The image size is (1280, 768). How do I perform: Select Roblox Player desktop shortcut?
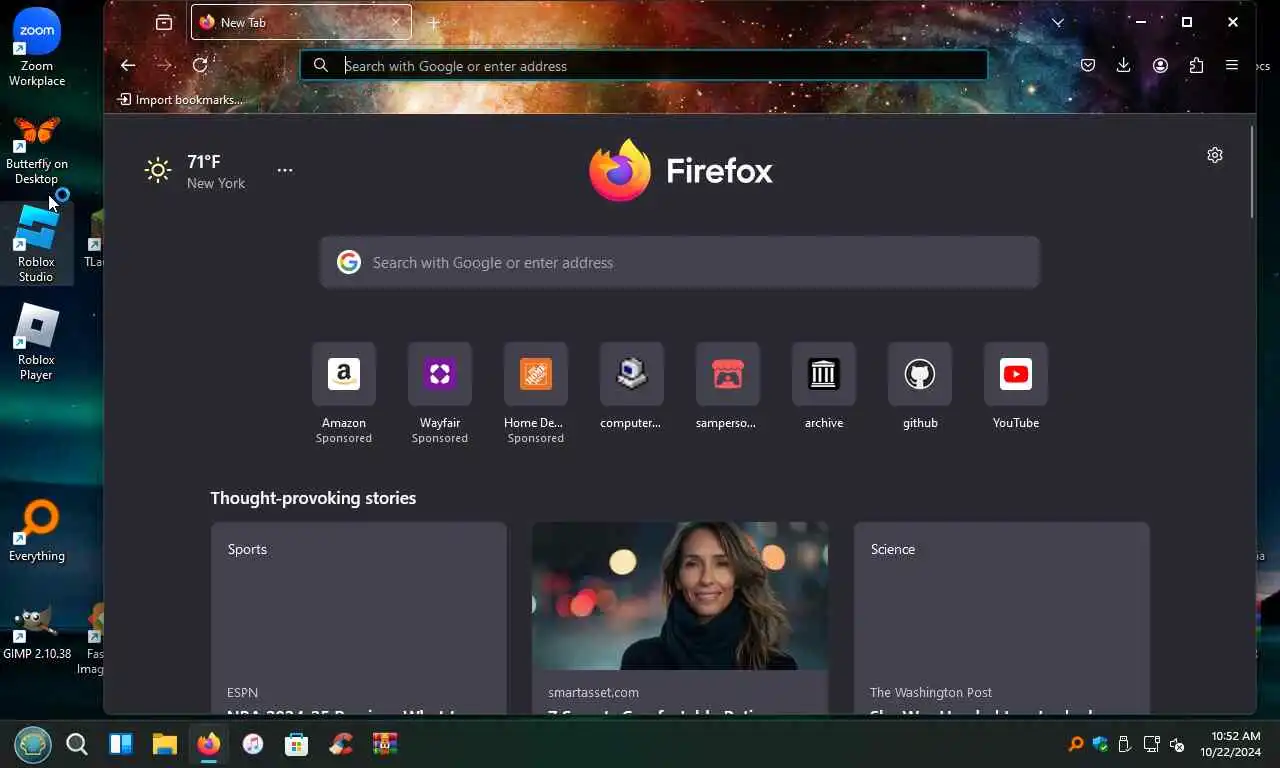(36, 342)
